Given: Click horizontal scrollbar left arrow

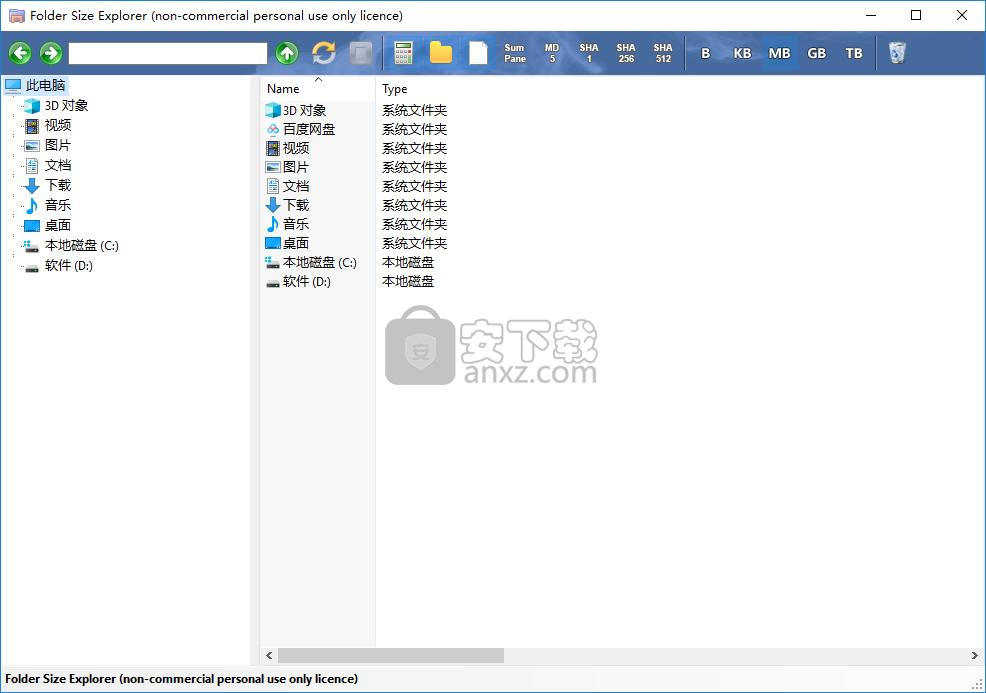Looking at the screenshot, I should (269, 655).
